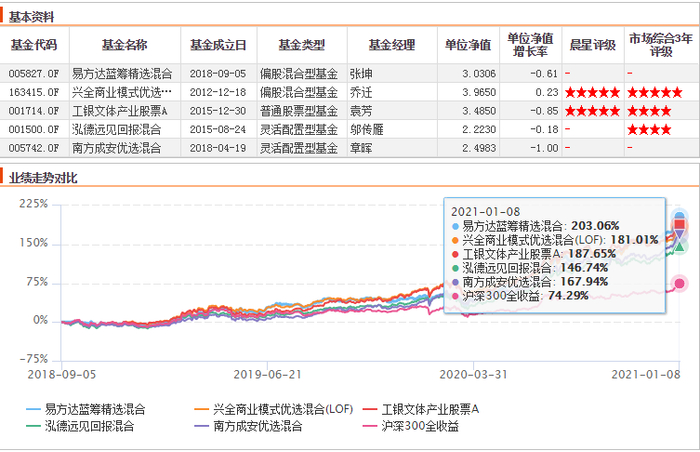The width and height of the screenshot is (700, 452).
Task: Click growth rate -0.61
Action: tap(544, 74)
